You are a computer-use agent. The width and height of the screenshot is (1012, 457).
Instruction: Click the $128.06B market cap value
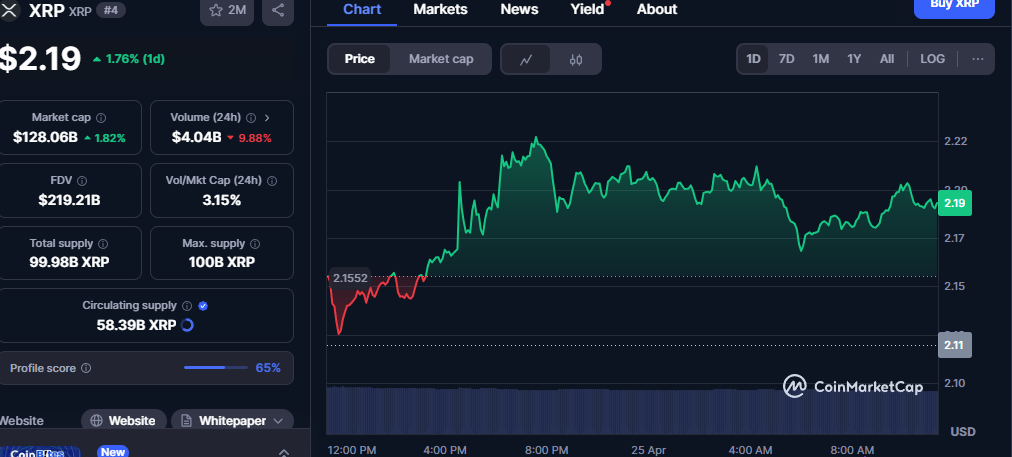click(45, 137)
